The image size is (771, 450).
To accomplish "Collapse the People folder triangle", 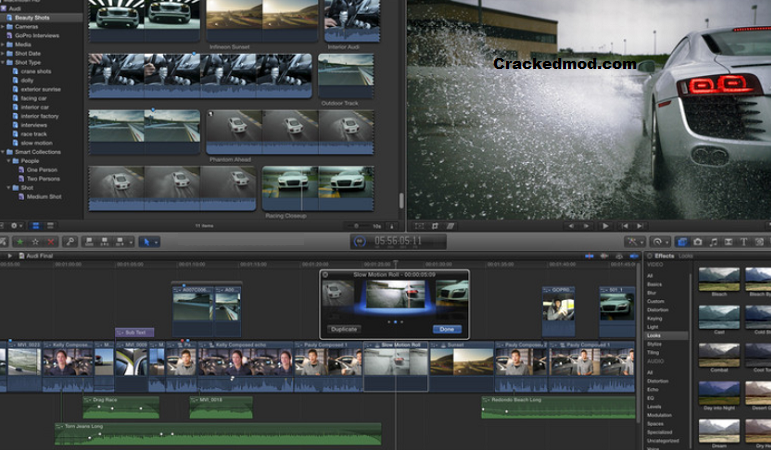I will pyautogui.click(x=8, y=161).
